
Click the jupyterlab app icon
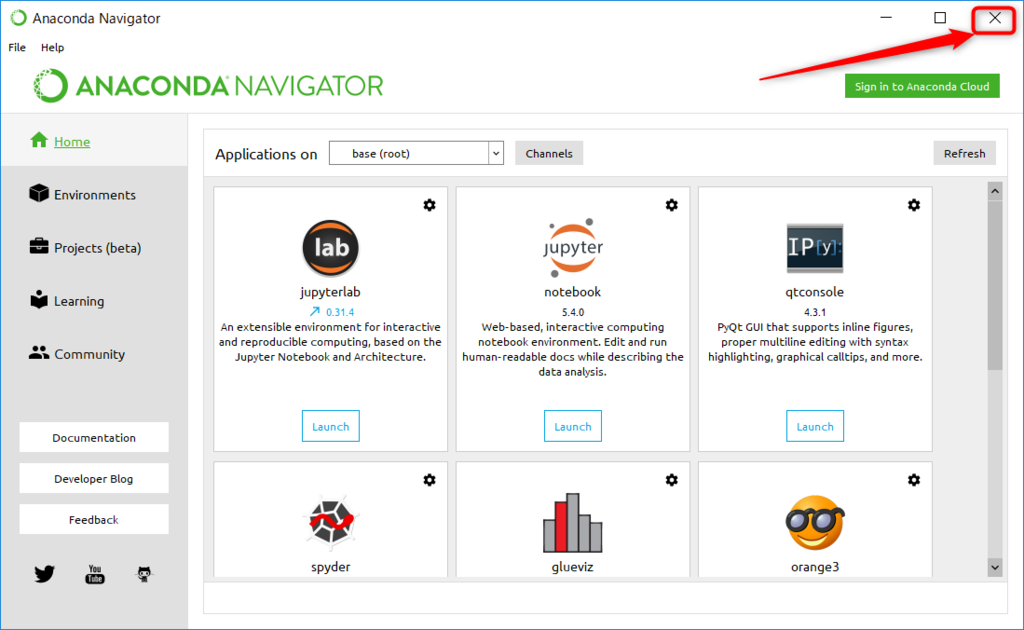[x=330, y=248]
